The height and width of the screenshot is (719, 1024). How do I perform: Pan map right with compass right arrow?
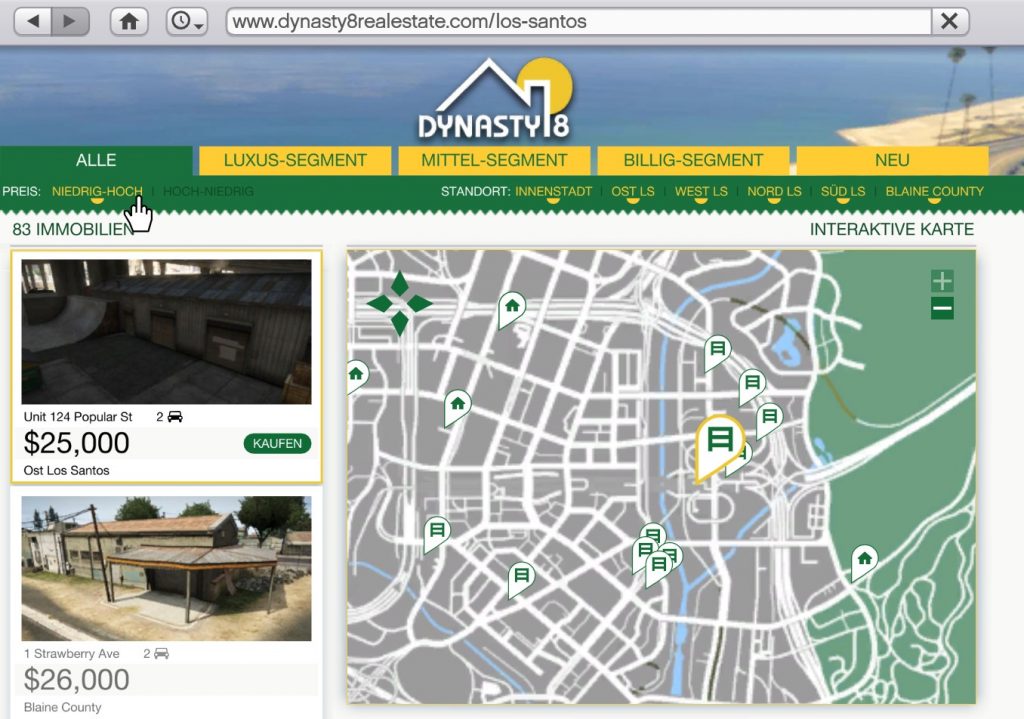(419, 303)
